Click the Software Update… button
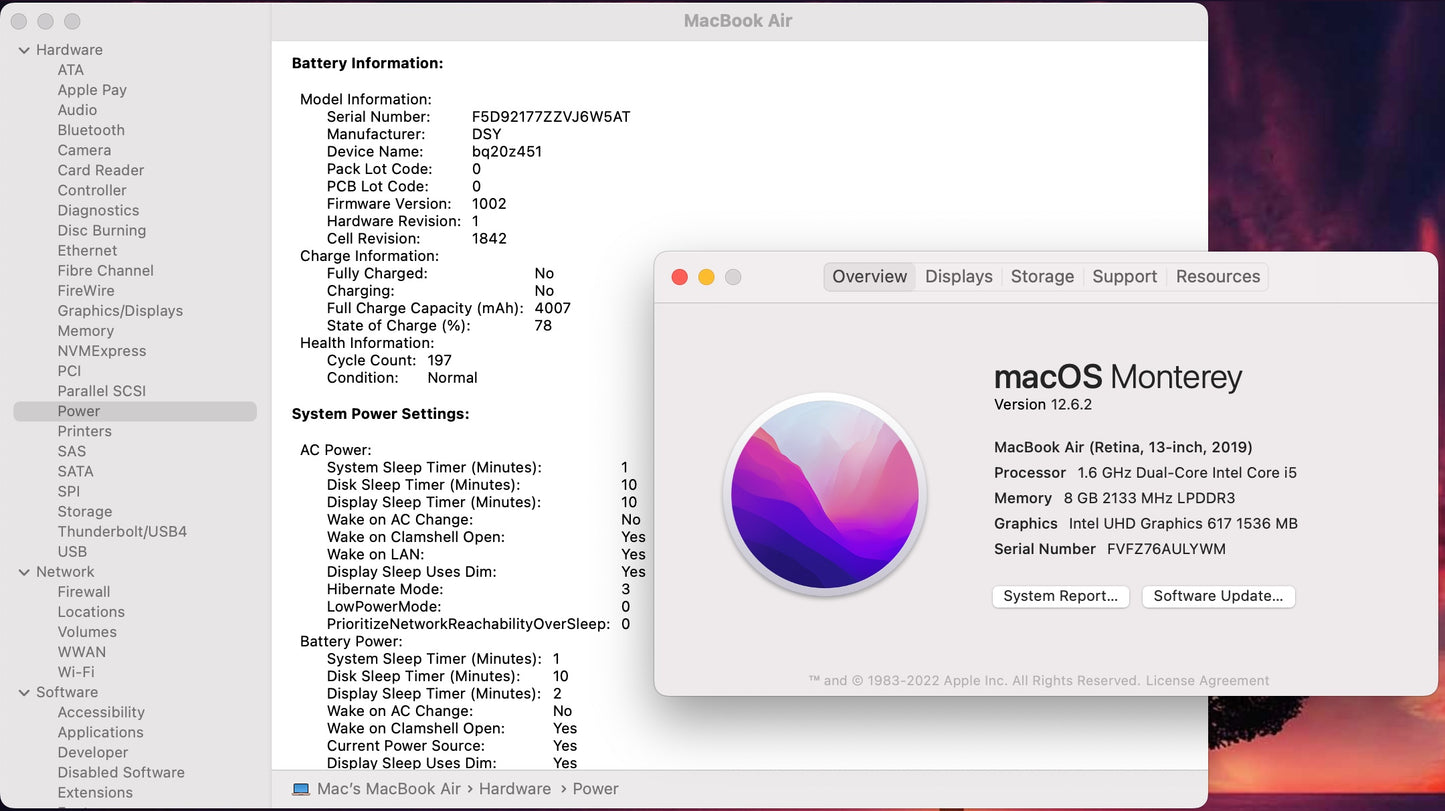Screen dimensions: 1445x811 coord(1218,596)
